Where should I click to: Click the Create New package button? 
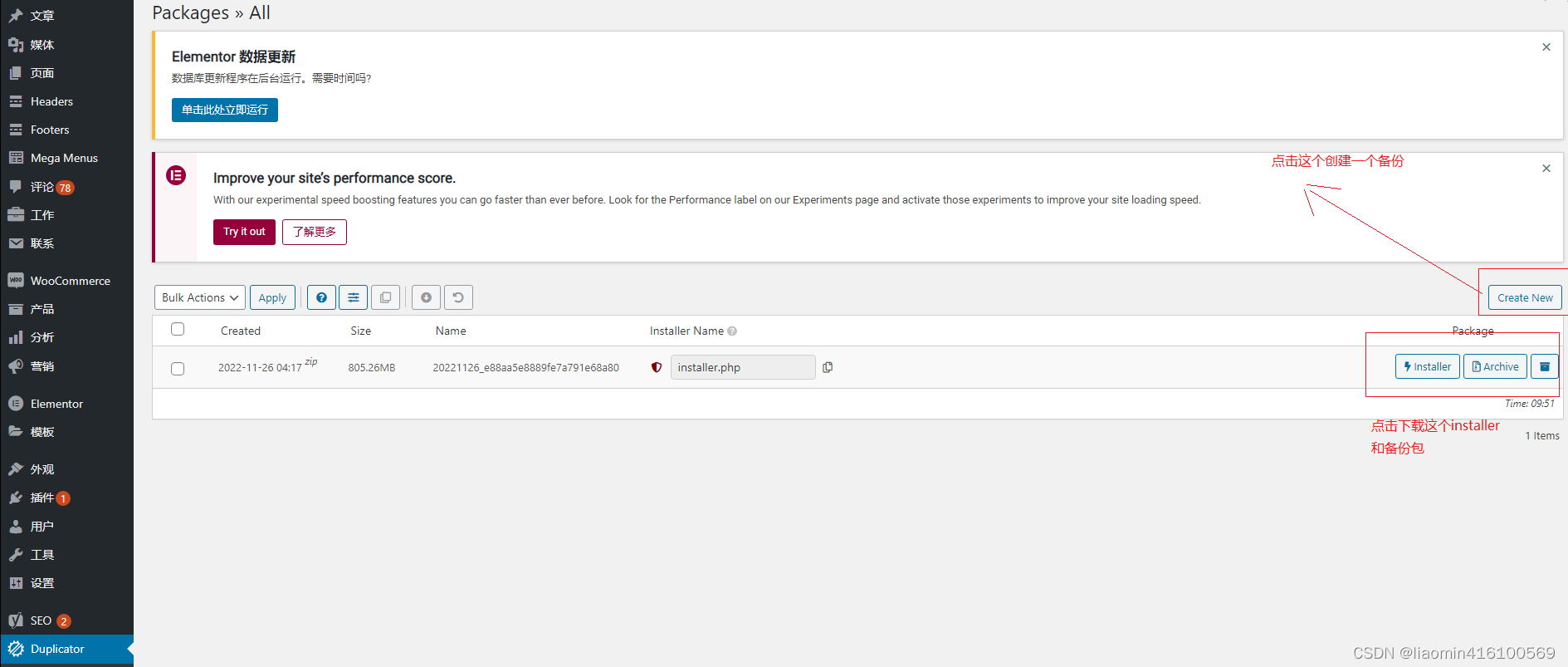(1525, 297)
